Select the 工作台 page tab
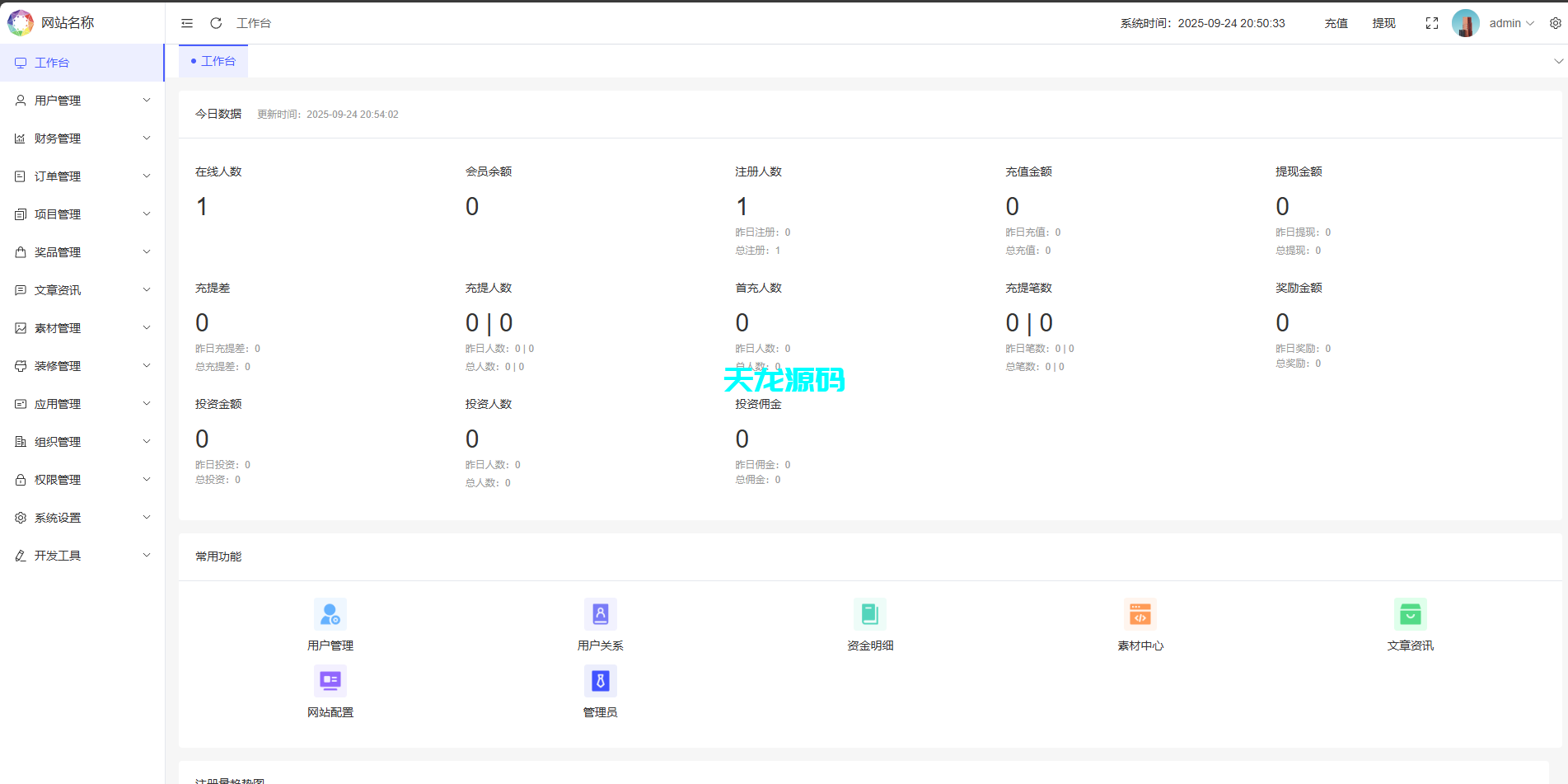The width and height of the screenshot is (1568, 784). point(214,61)
